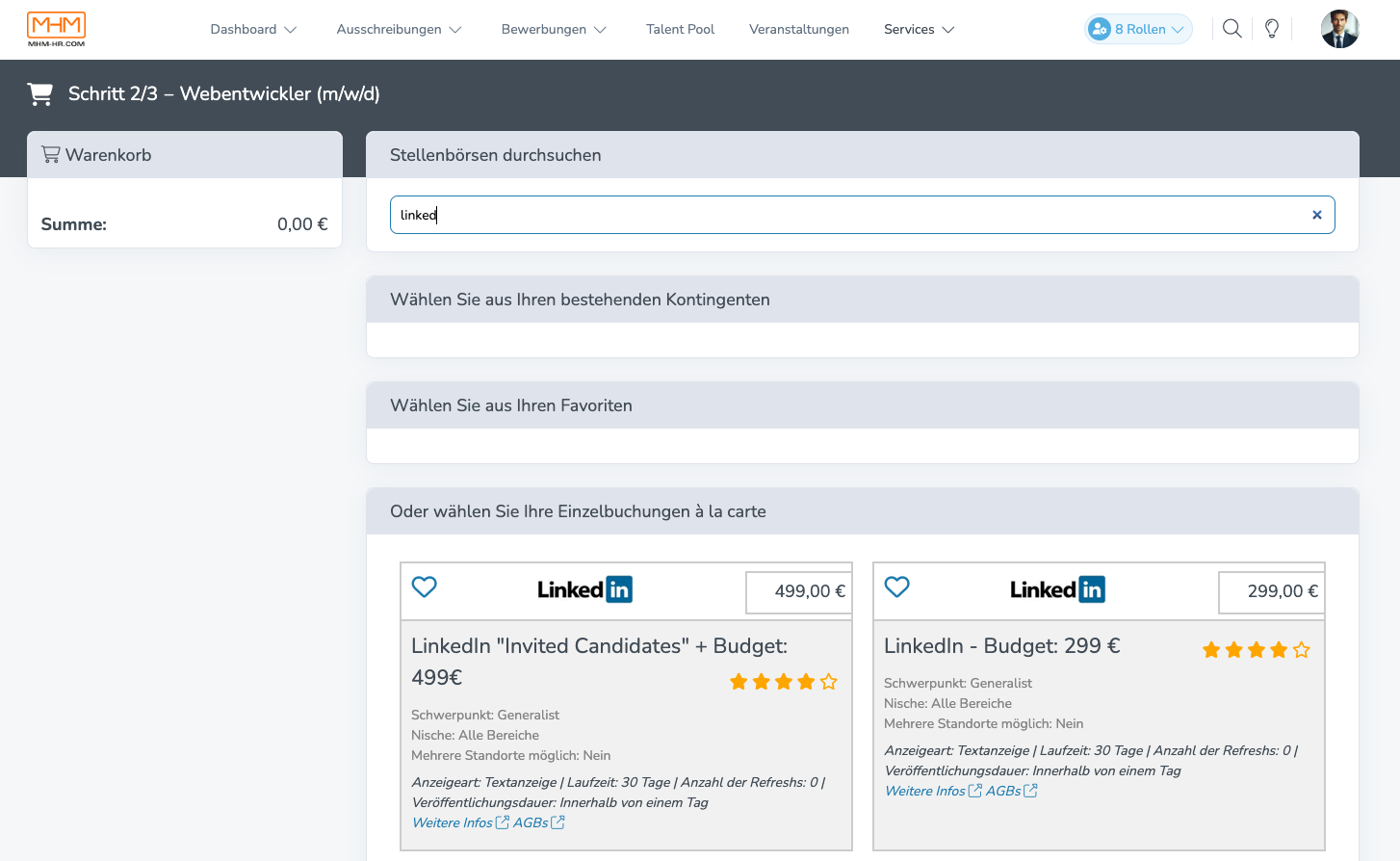Go to Veranstaltungen
The image size is (1400, 861).
click(x=799, y=29)
